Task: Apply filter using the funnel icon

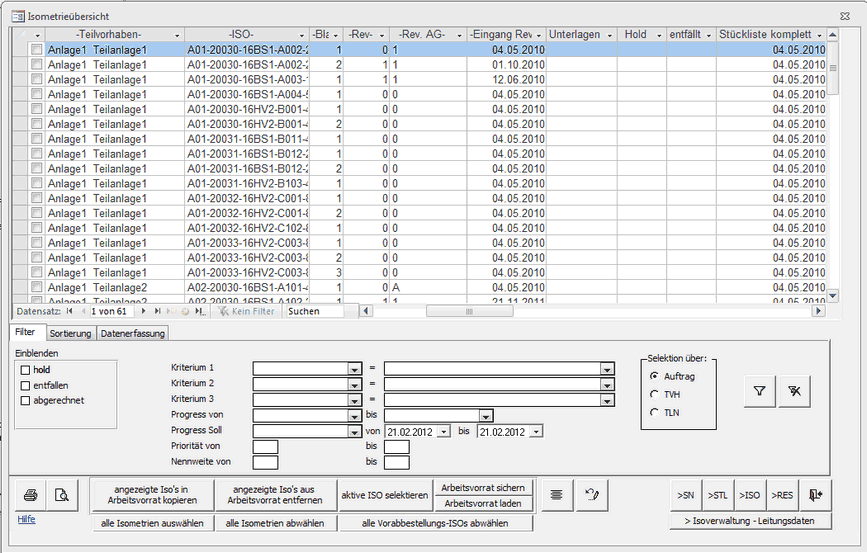Action: (759, 392)
